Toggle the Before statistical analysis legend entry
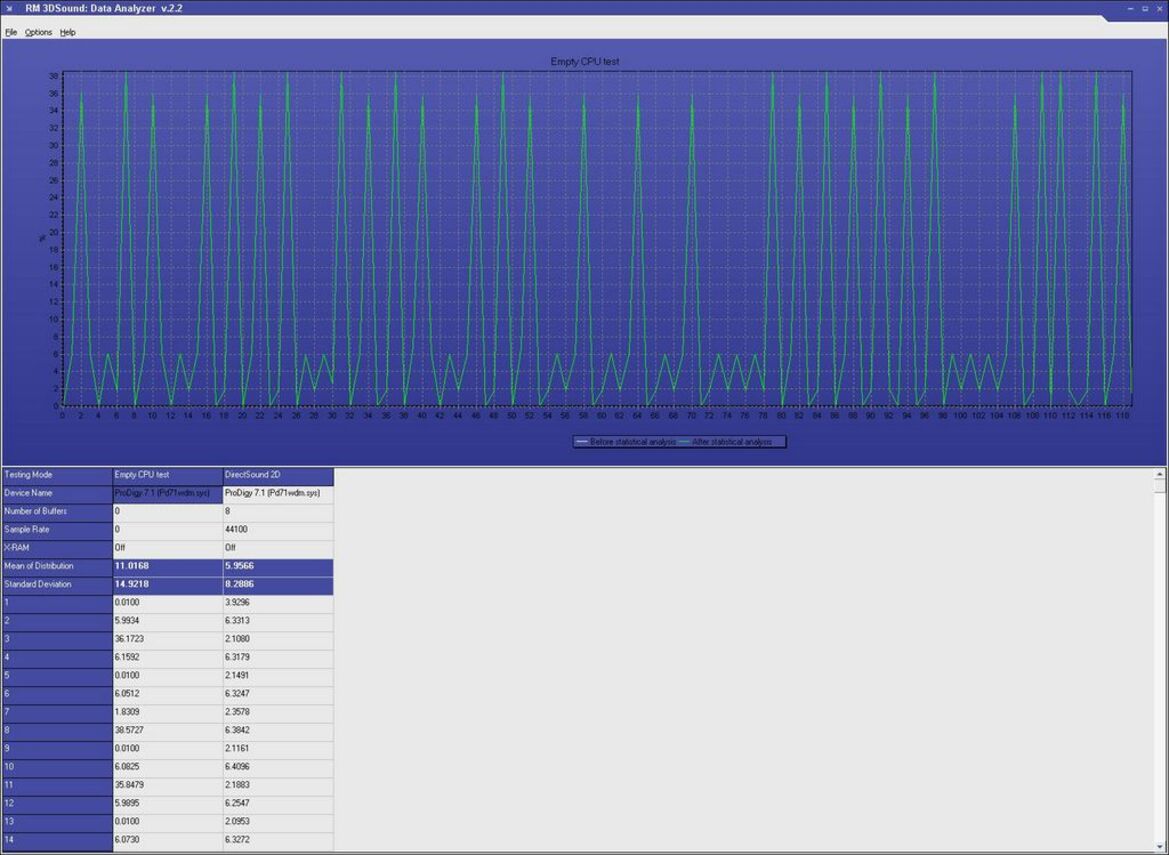Viewport: 1169px width, 855px height. 626,442
